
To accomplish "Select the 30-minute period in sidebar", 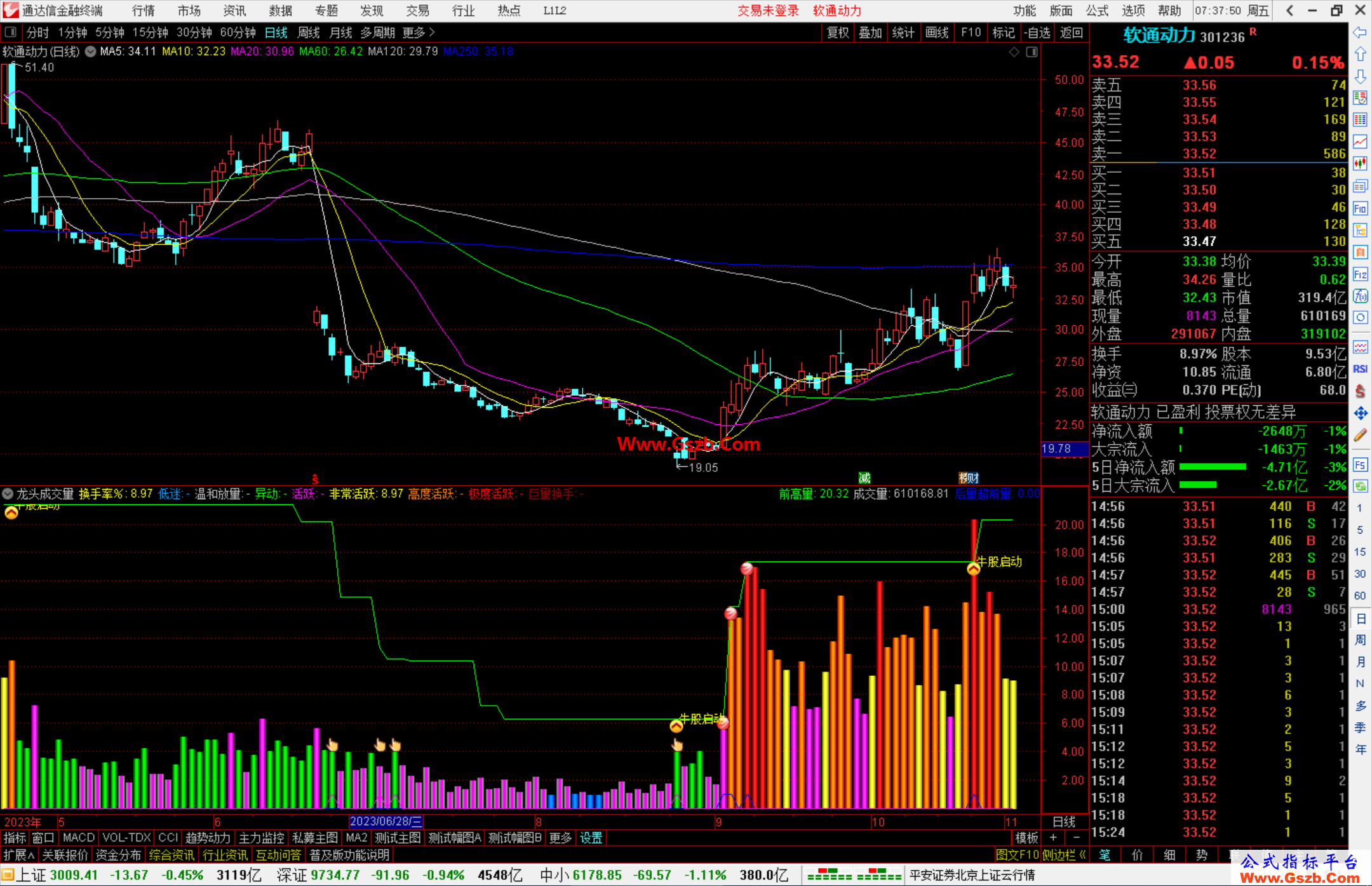I will [1359, 574].
